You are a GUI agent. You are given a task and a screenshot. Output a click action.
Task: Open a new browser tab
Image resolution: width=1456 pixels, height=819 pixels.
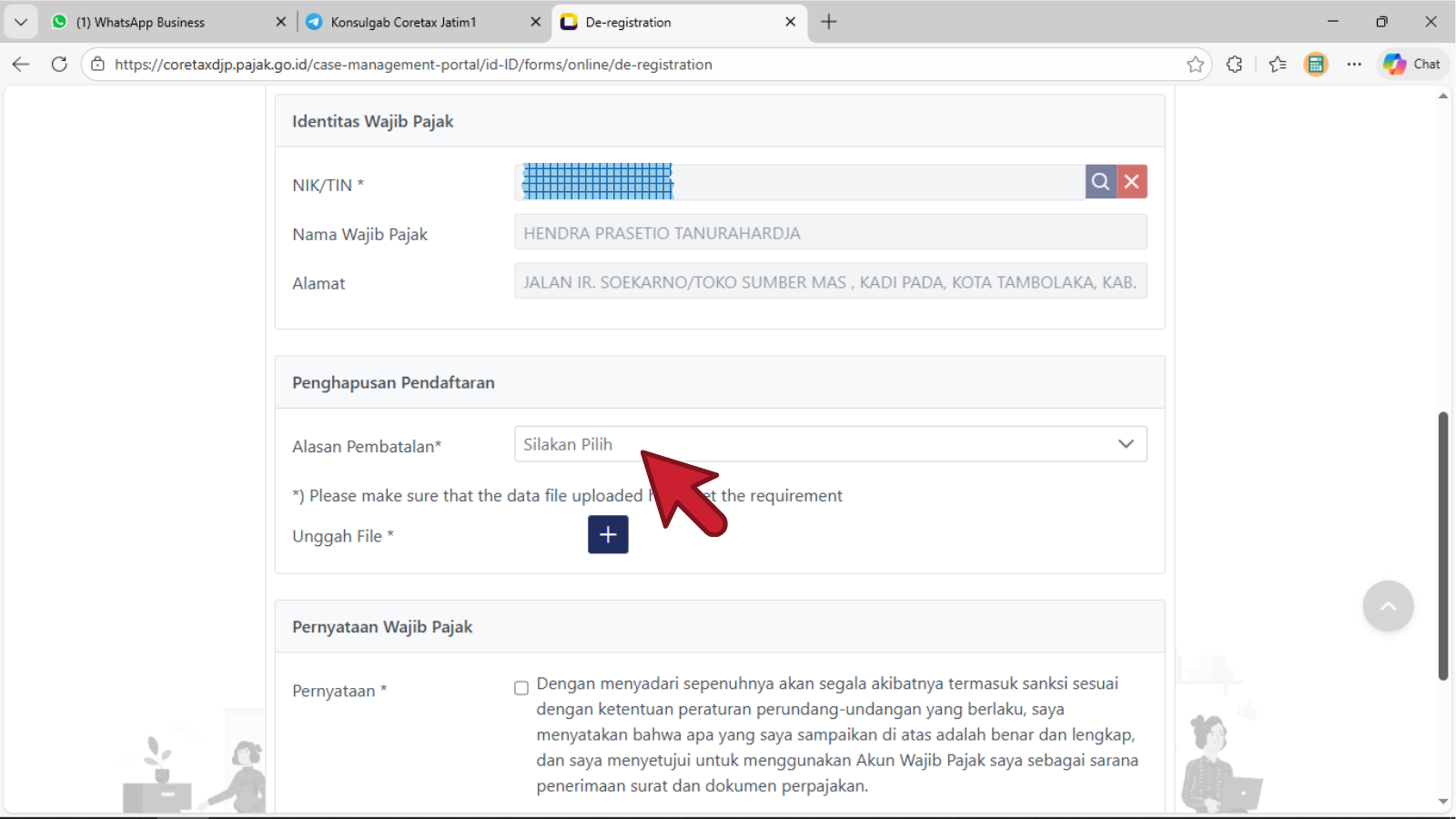click(828, 22)
